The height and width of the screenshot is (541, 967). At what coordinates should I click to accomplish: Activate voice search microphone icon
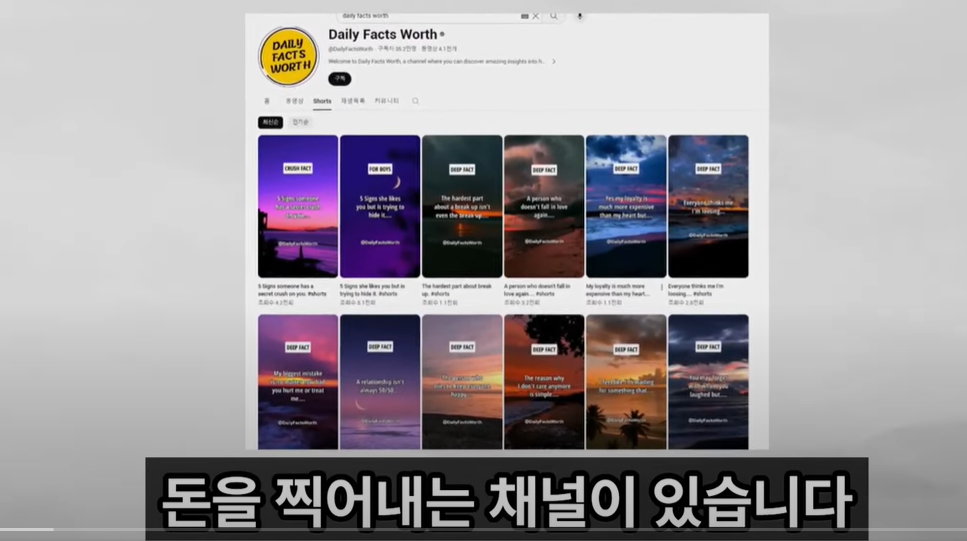click(580, 17)
